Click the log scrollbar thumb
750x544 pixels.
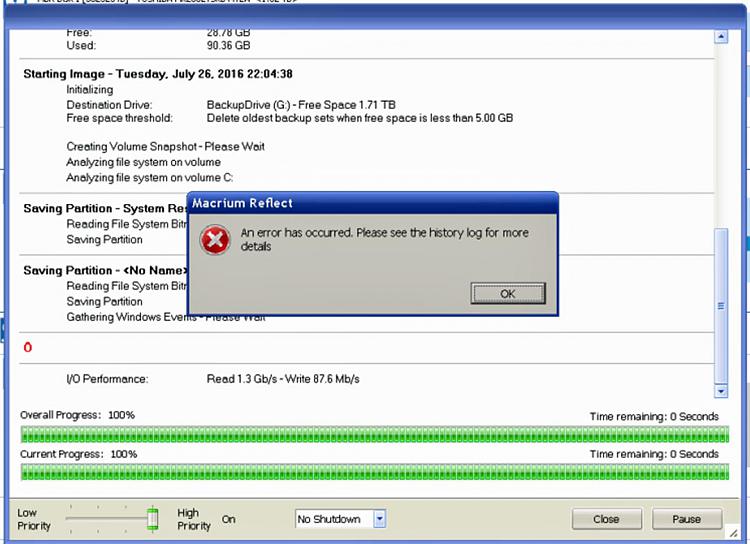coord(721,306)
